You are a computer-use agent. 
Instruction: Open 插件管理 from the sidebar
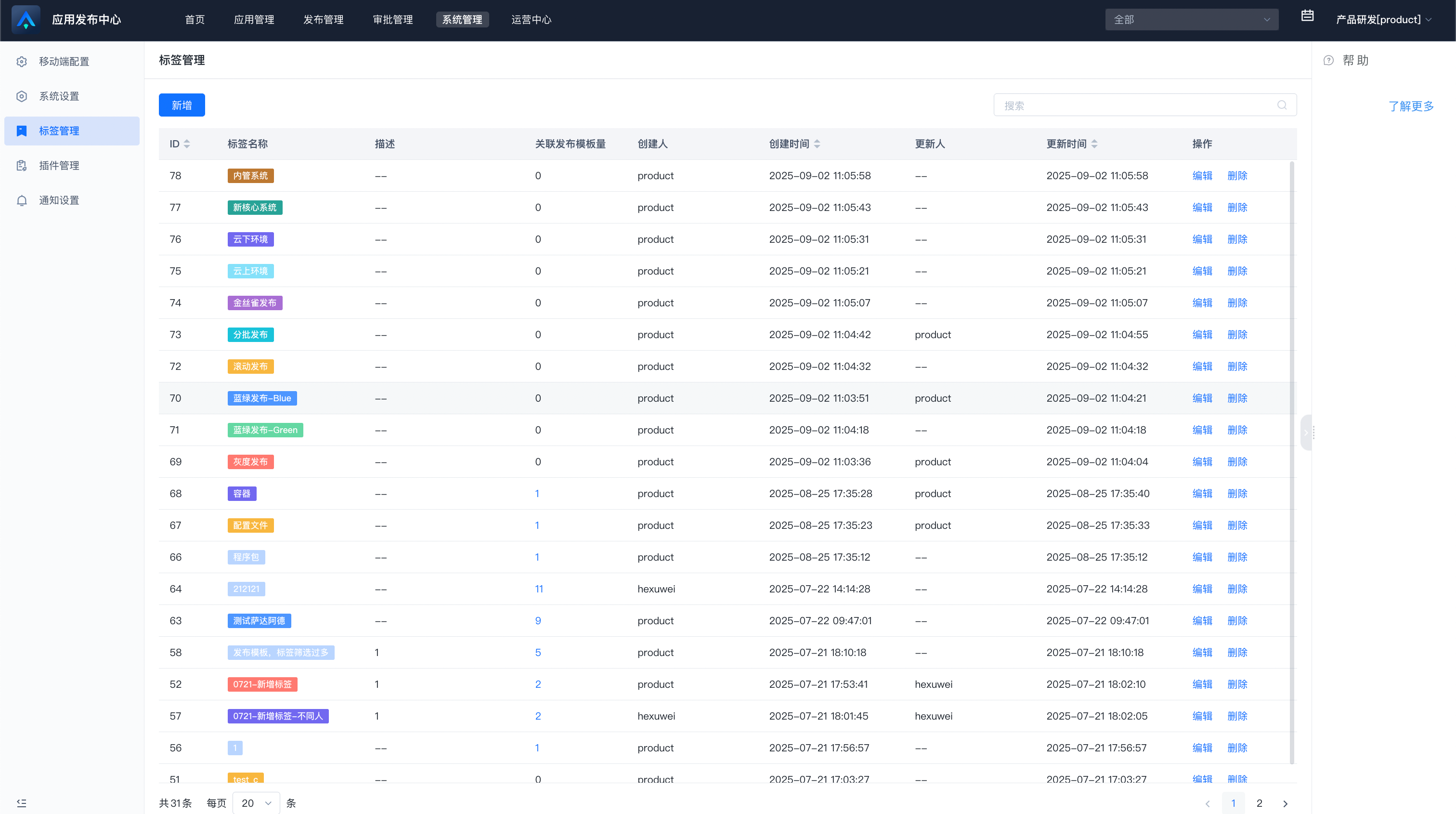pyautogui.click(x=59, y=166)
